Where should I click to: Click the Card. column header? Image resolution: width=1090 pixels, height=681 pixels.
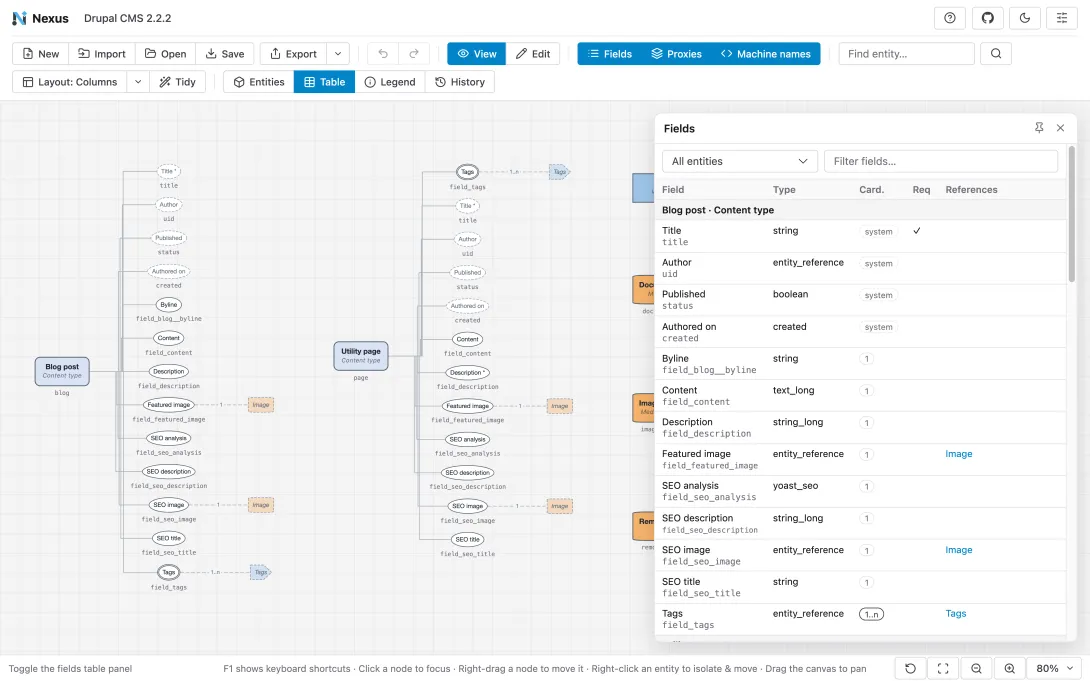click(872, 190)
